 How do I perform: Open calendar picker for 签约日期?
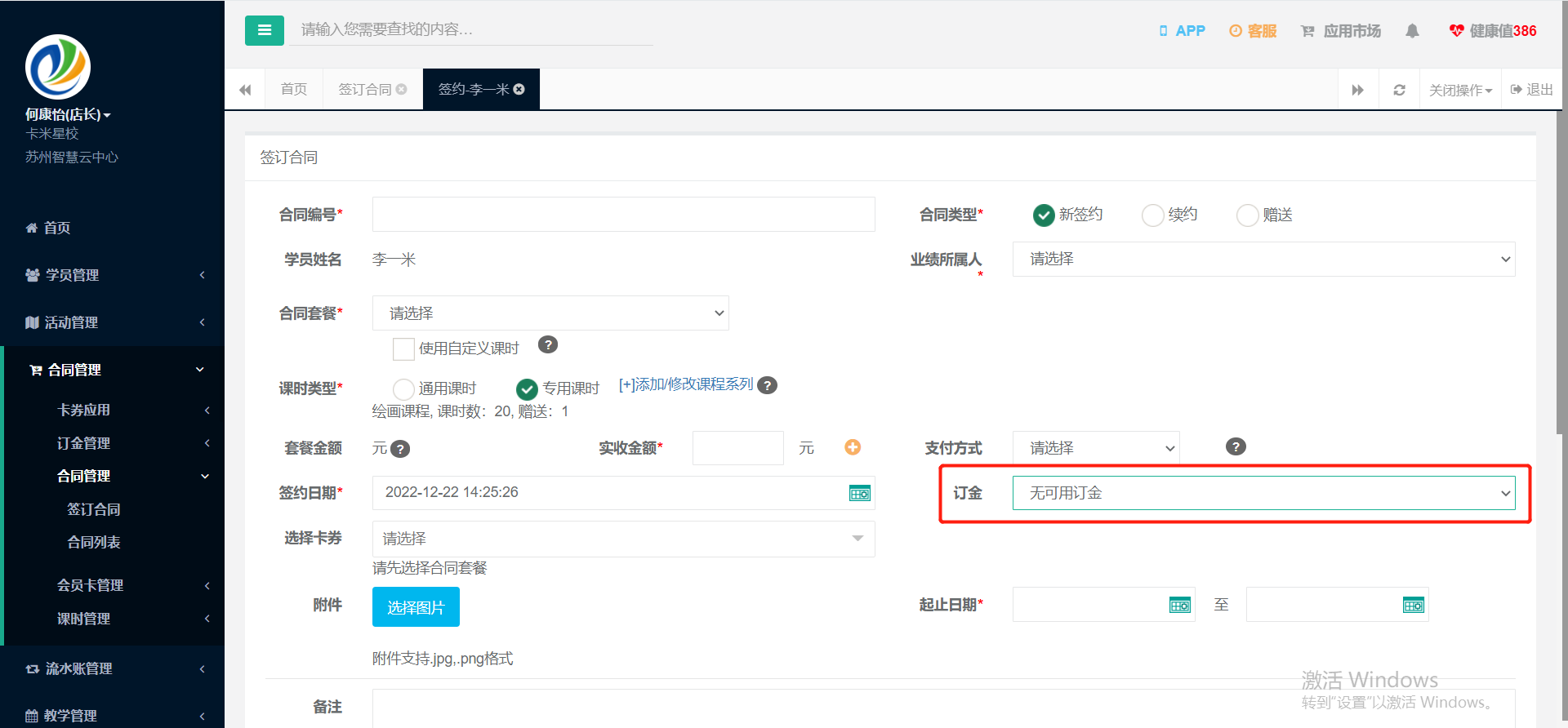860,493
